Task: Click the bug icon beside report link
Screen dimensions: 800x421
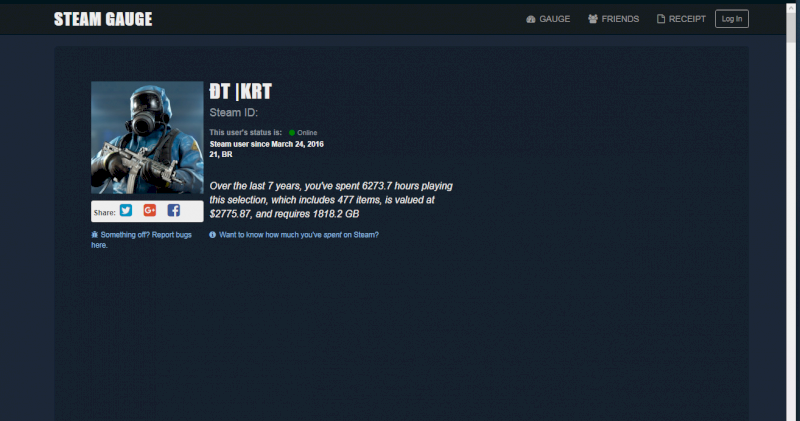Action: 94,235
